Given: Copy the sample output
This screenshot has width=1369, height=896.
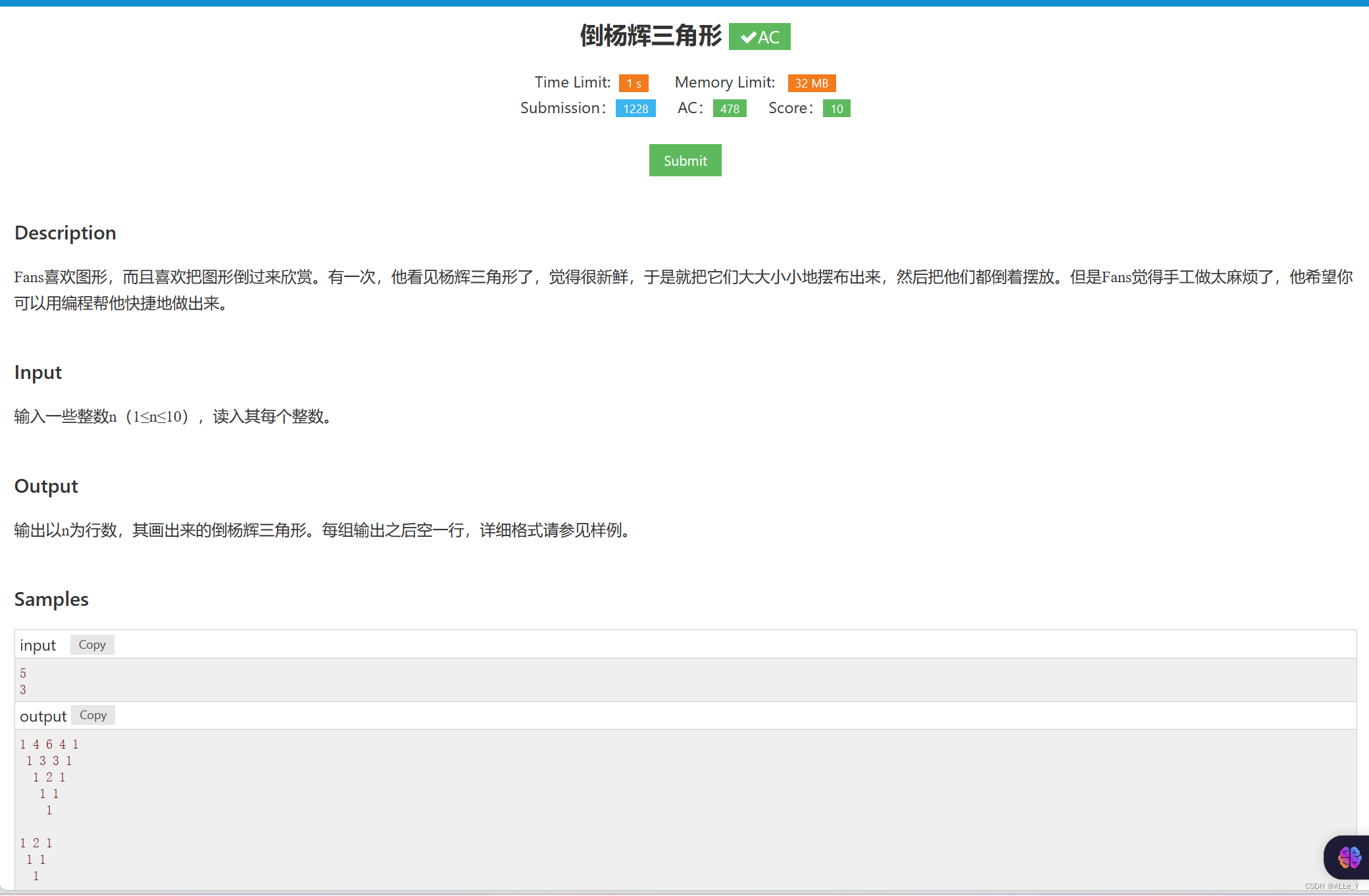Looking at the screenshot, I should tap(93, 715).
